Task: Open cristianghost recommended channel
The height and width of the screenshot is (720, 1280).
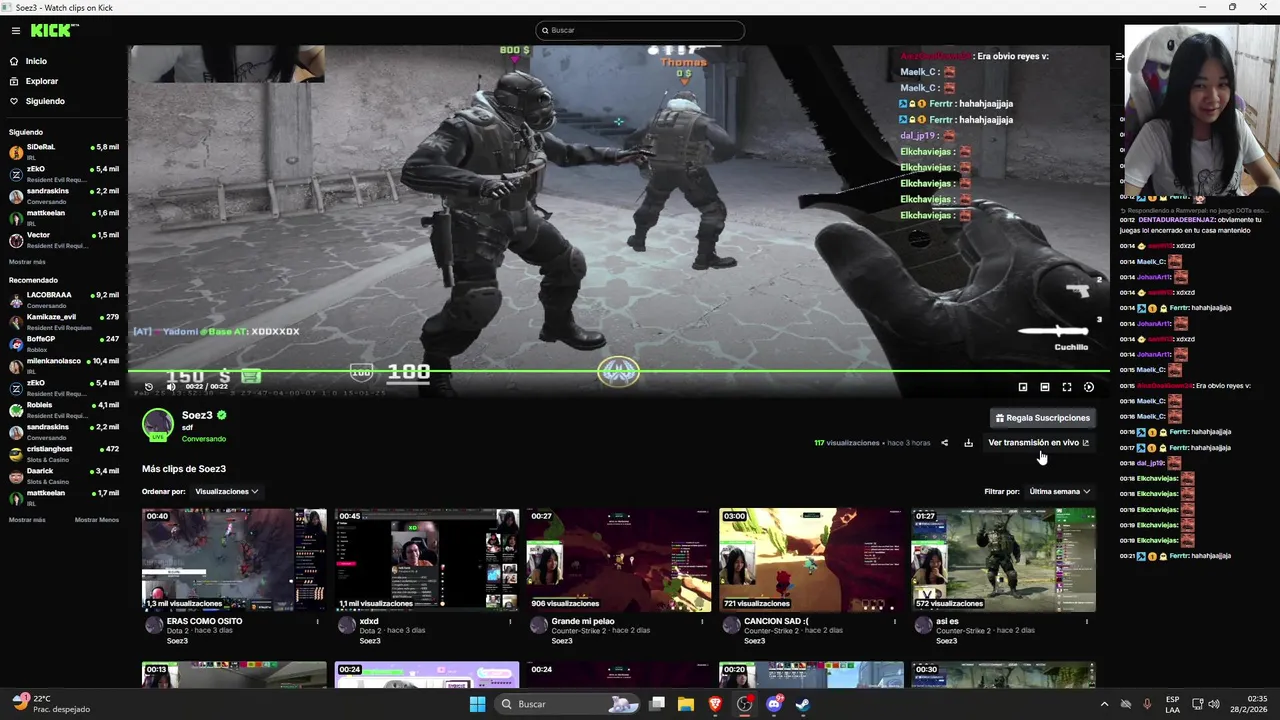Action: pos(63,453)
